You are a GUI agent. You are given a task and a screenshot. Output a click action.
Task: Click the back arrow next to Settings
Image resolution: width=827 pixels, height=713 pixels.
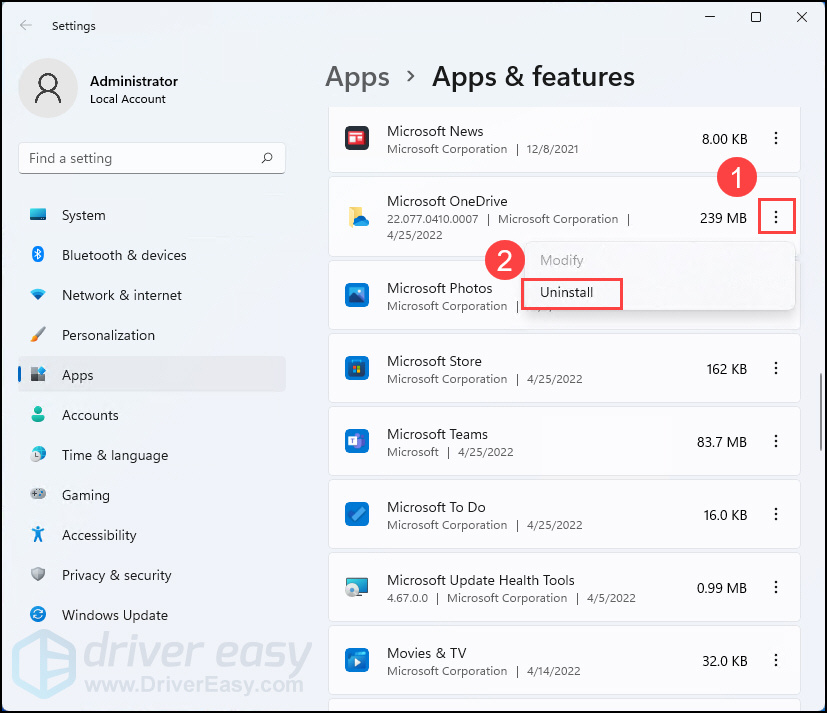25,25
